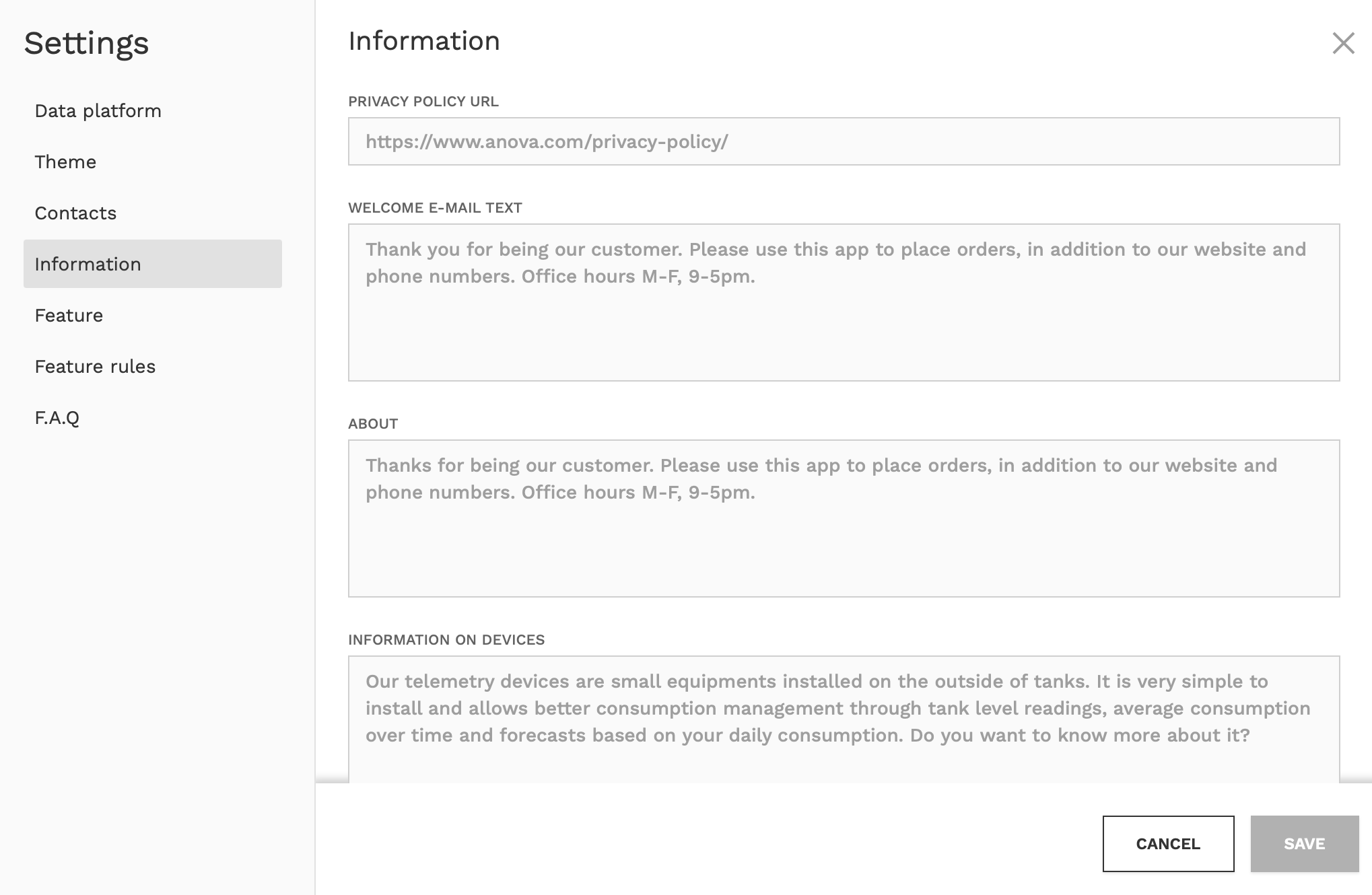Click the Settings heading
The height and width of the screenshot is (895, 1372).
[x=85, y=44]
